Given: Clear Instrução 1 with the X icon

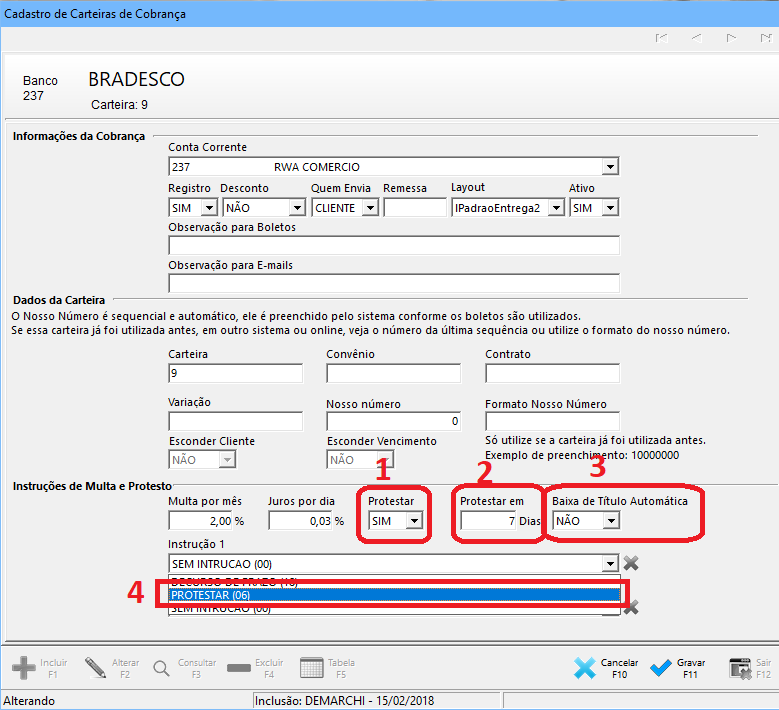Looking at the screenshot, I should [631, 563].
